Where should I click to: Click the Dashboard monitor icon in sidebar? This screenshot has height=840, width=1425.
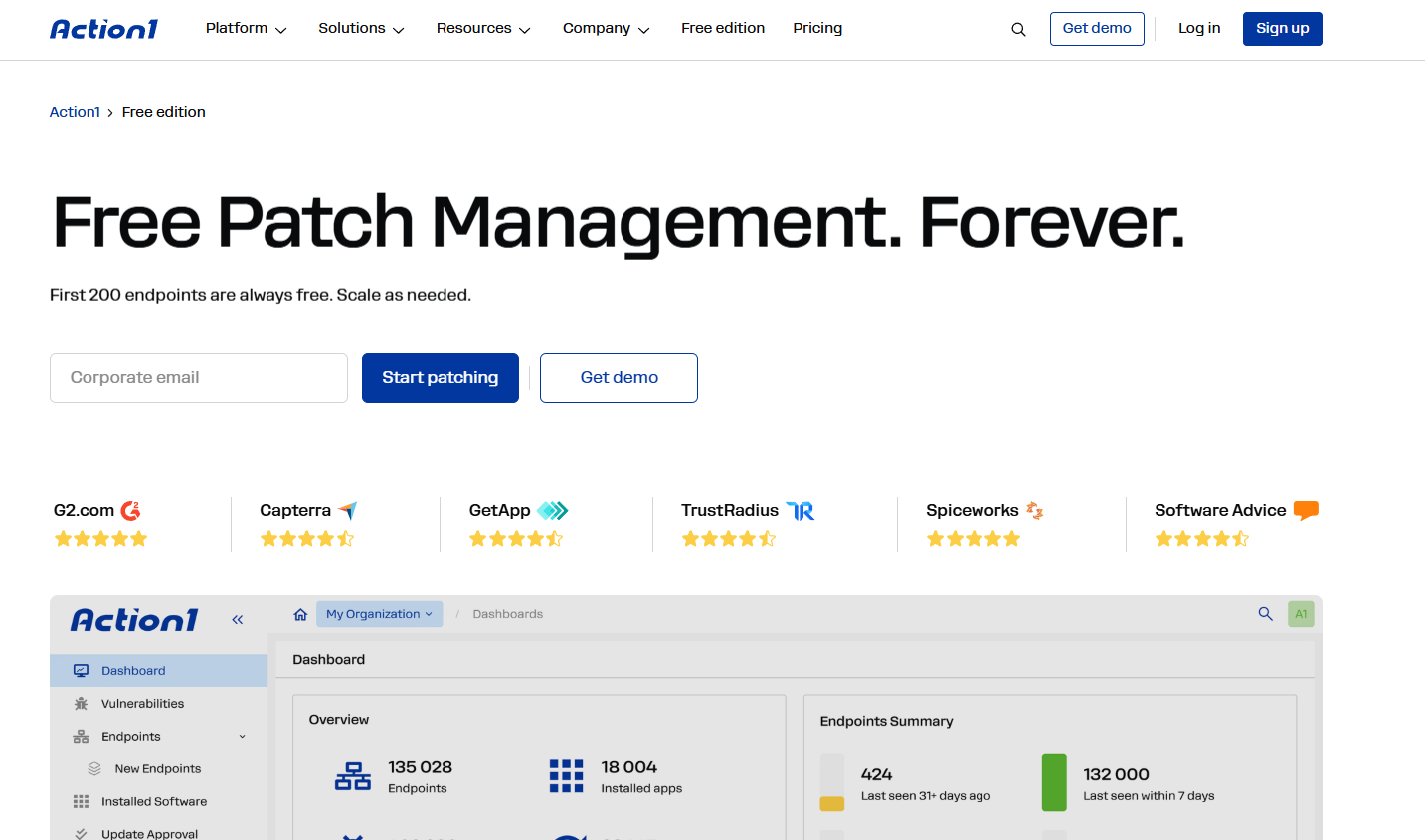pos(82,671)
